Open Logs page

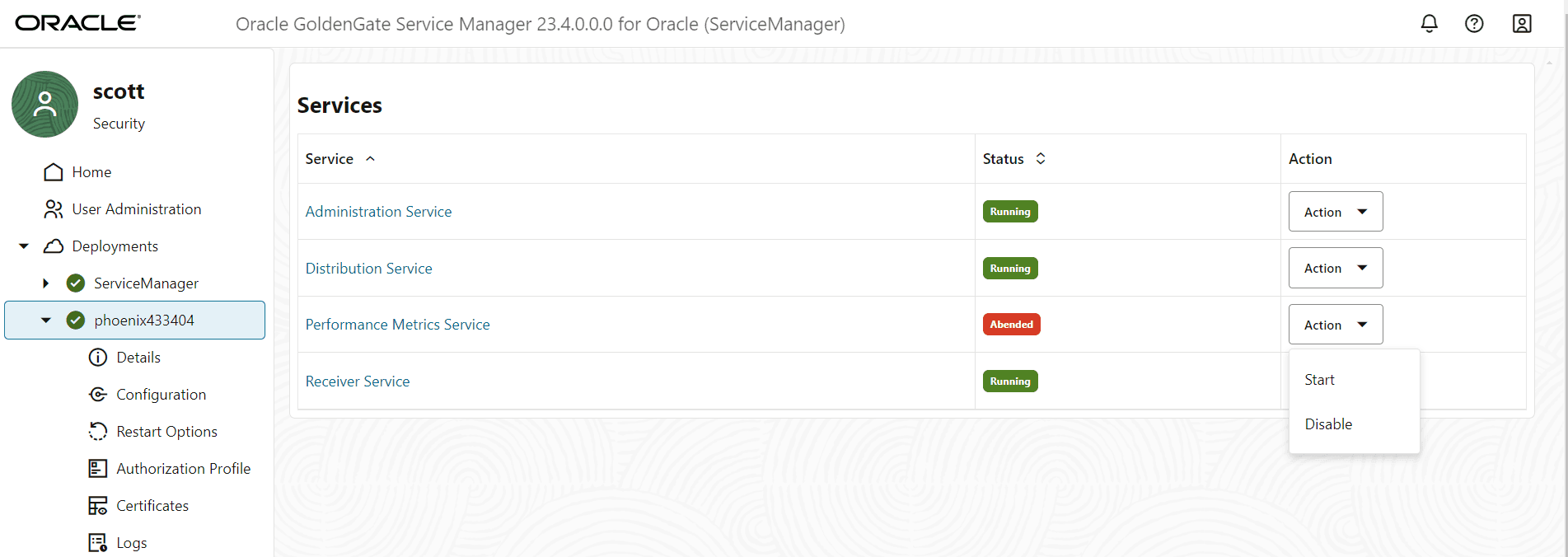click(132, 543)
